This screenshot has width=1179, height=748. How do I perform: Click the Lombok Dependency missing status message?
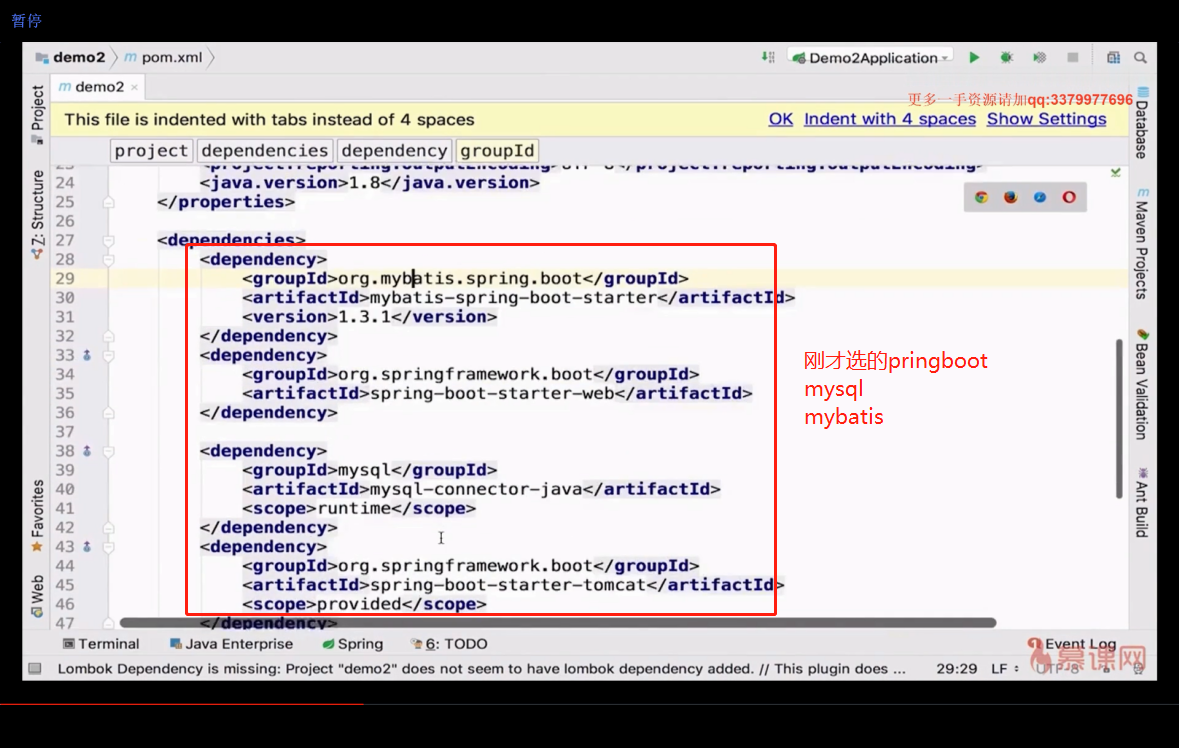pos(481,669)
